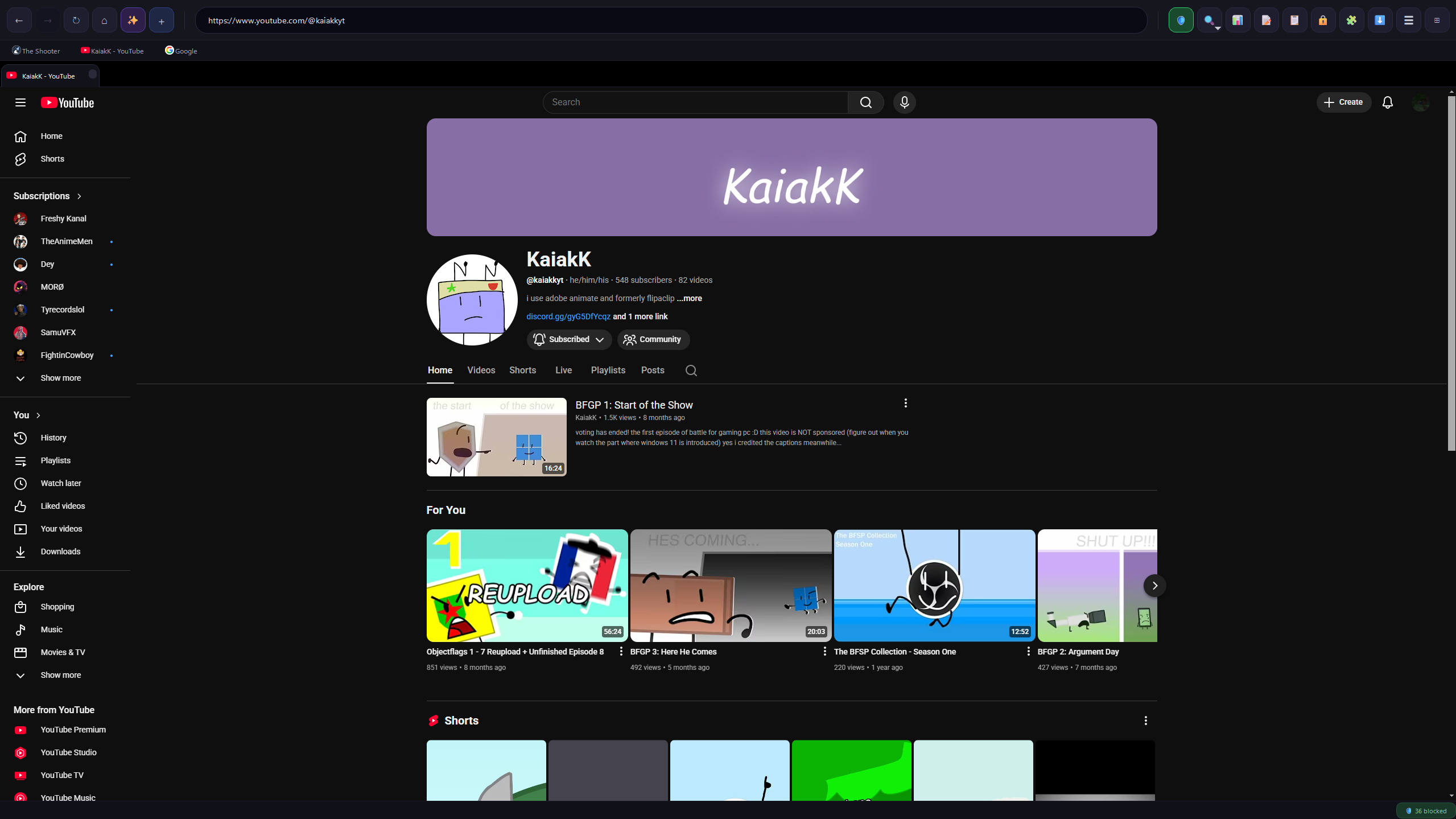1456x819 pixels.
Task: Expand Show more under Explore
Action: click(60, 675)
